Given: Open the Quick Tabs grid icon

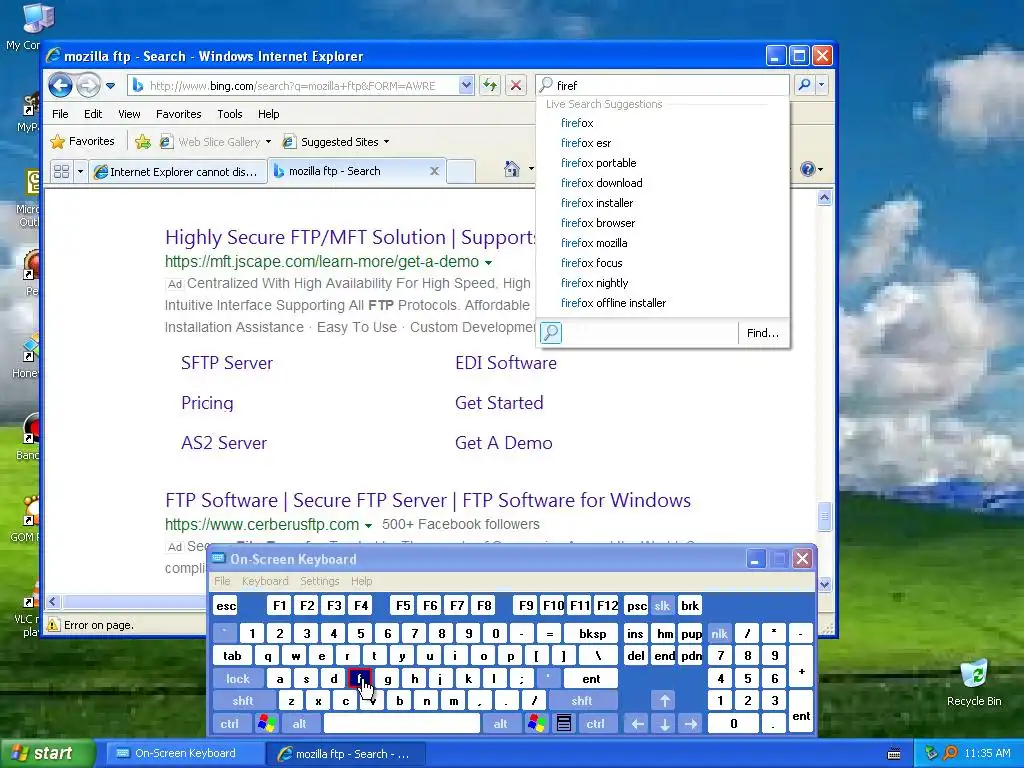Looking at the screenshot, I should pyautogui.click(x=61, y=171).
